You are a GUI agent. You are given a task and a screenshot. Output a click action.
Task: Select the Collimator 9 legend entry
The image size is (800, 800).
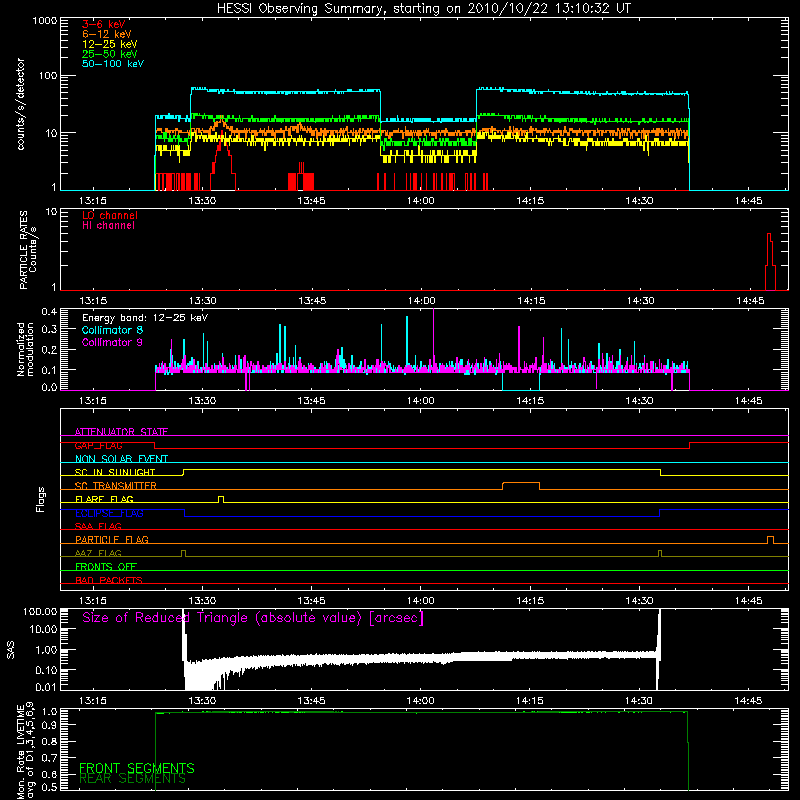click(x=112, y=342)
